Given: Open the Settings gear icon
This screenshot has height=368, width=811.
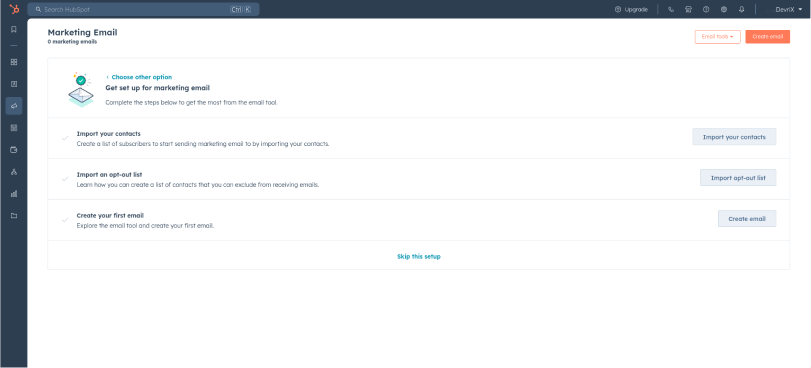Looking at the screenshot, I should point(724,9).
